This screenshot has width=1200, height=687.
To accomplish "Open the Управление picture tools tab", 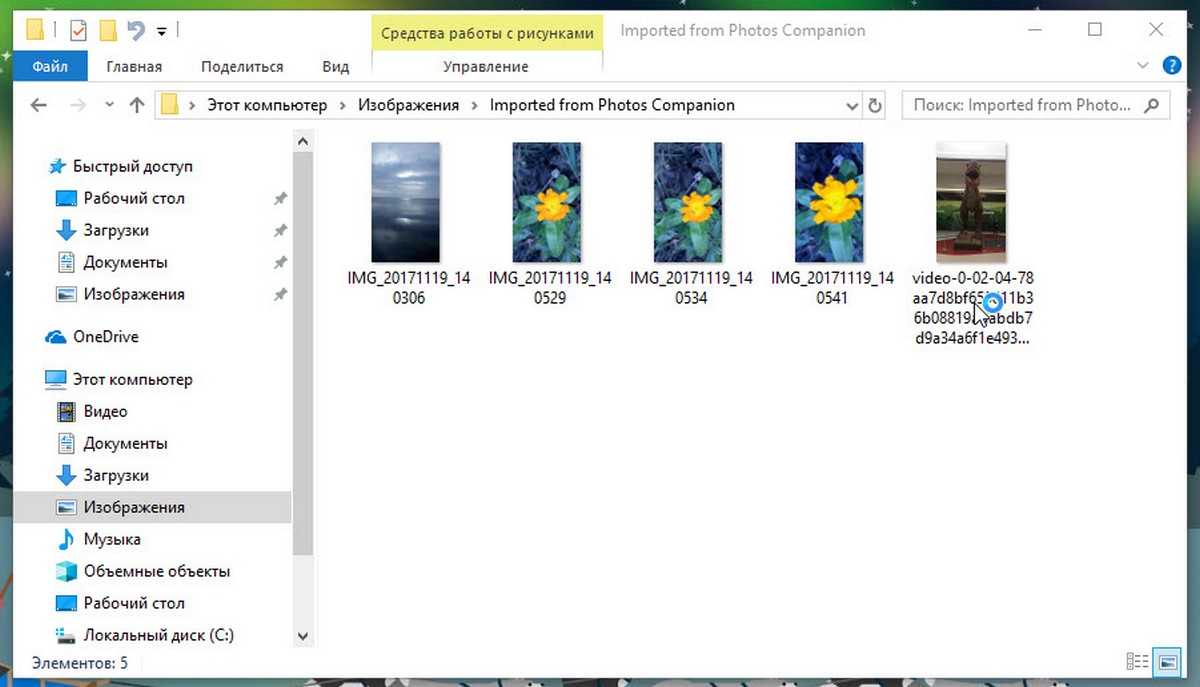I will pos(486,67).
